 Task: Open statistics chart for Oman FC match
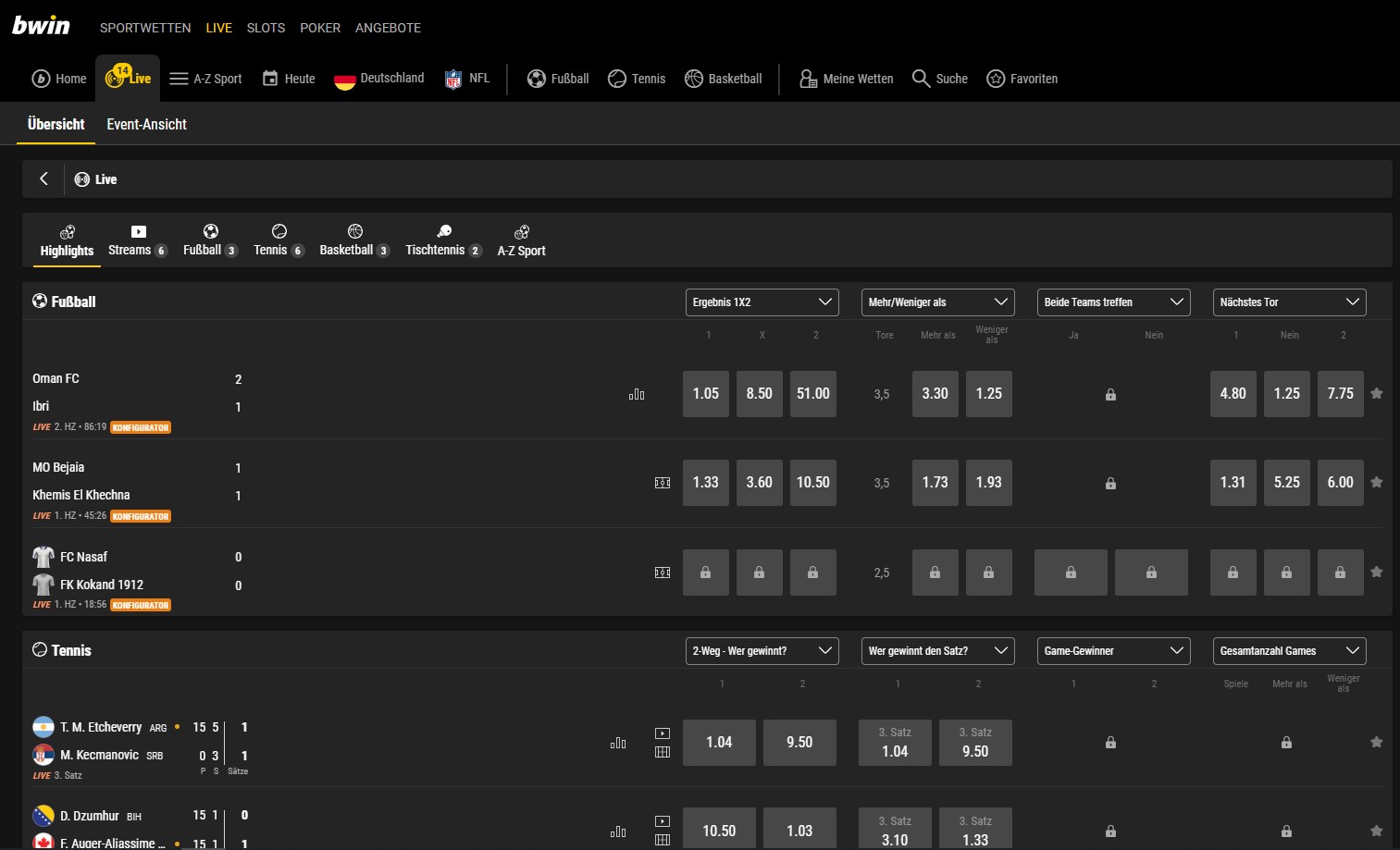point(637,394)
